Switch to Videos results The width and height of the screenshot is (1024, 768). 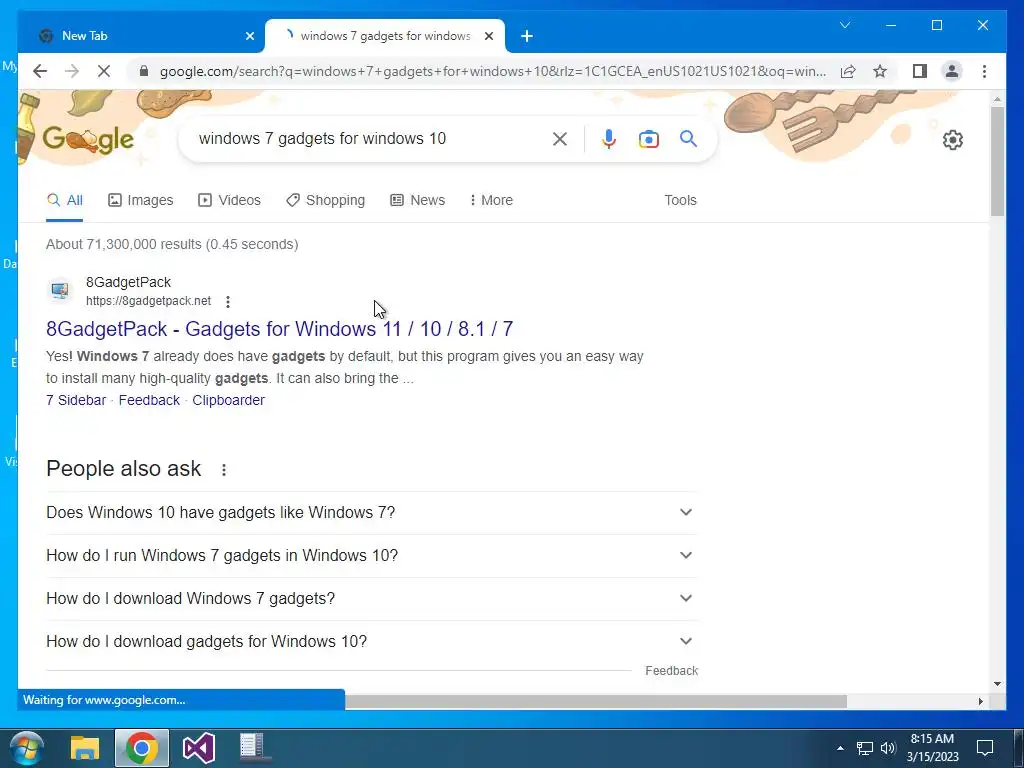[x=229, y=200]
